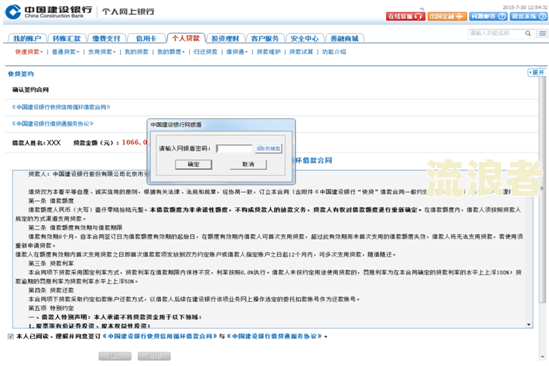Click the 第三条 贷款利率 clause heading
The width and height of the screenshot is (549, 366).
click(x=51, y=263)
